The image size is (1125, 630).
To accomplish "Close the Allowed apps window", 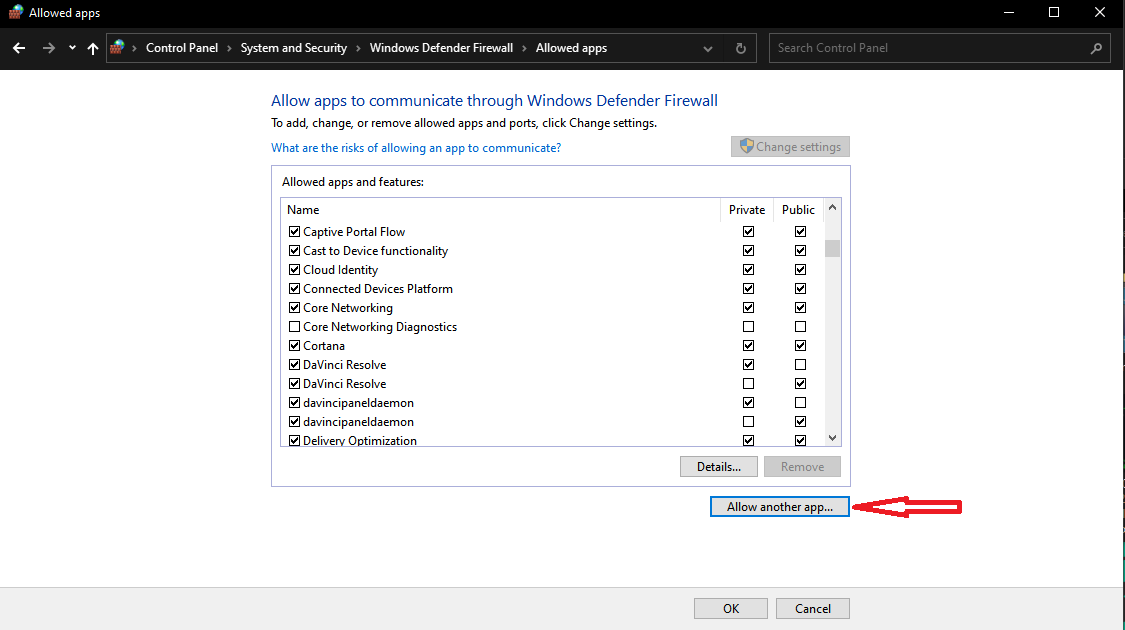I will coord(1100,13).
